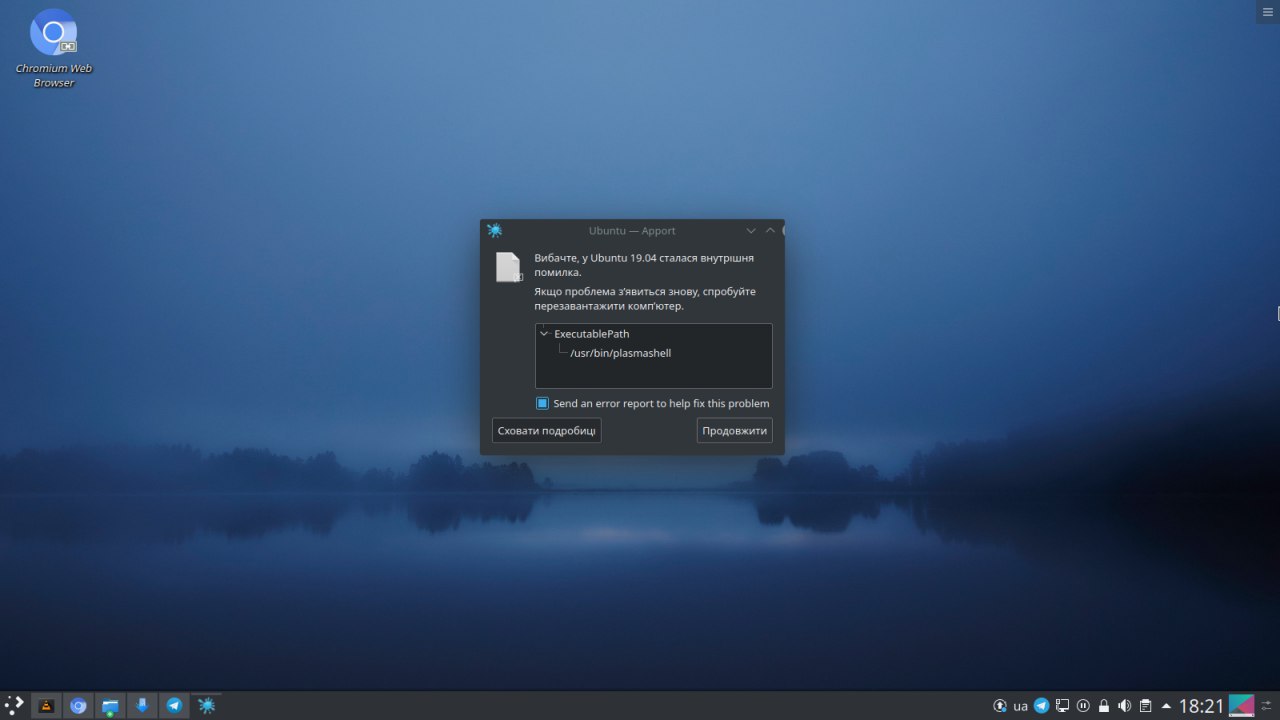Open the desktop toolbox menu button
The image size is (1280, 720).
1269,10
